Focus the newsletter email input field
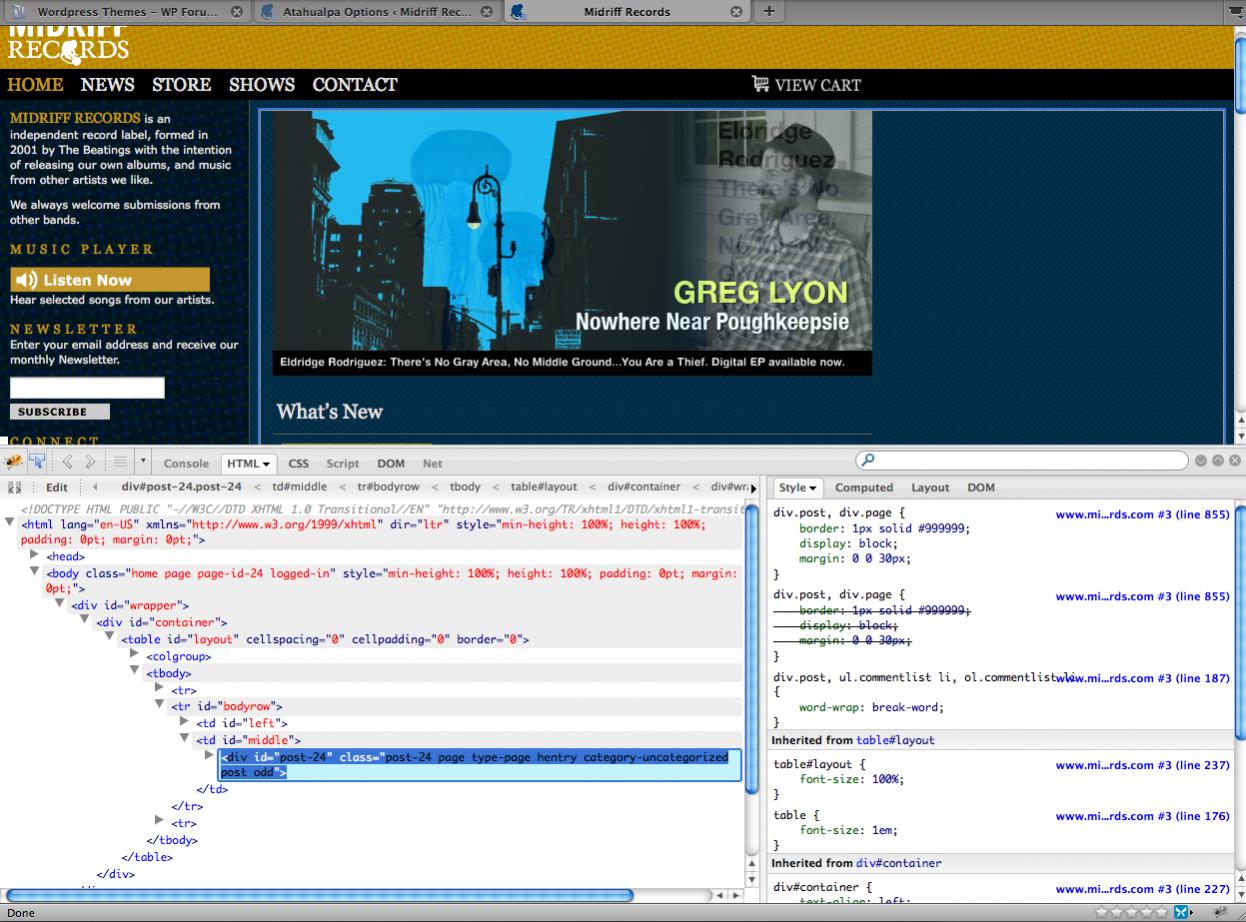 87,388
